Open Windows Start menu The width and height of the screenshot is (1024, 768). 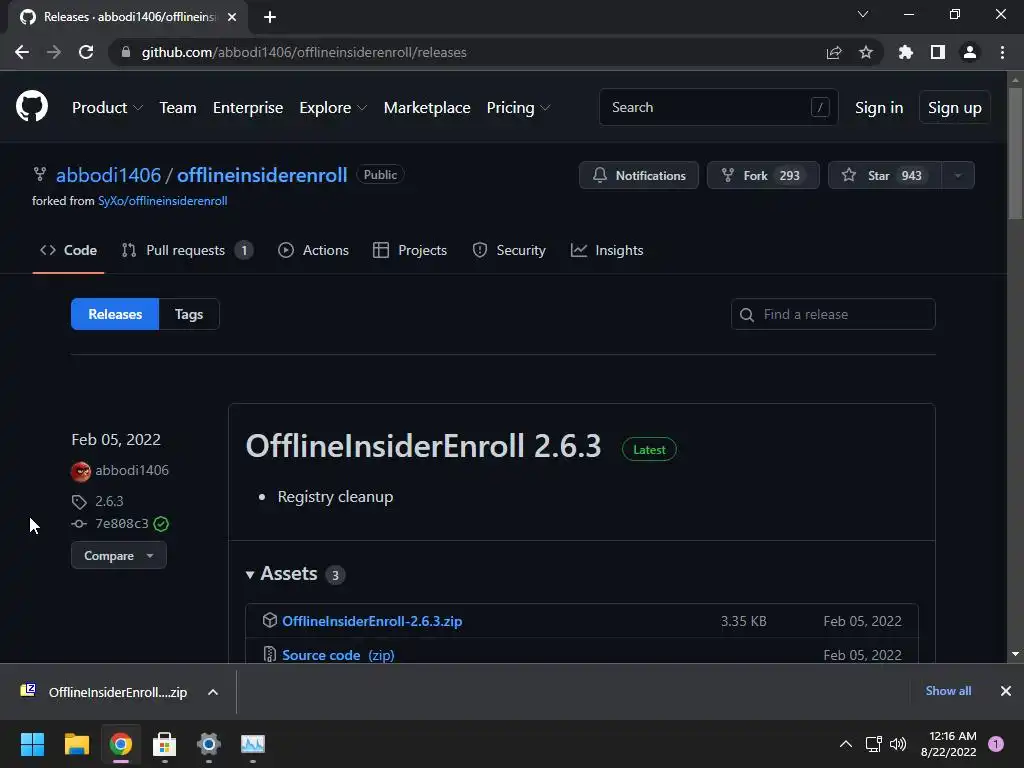[x=32, y=744]
